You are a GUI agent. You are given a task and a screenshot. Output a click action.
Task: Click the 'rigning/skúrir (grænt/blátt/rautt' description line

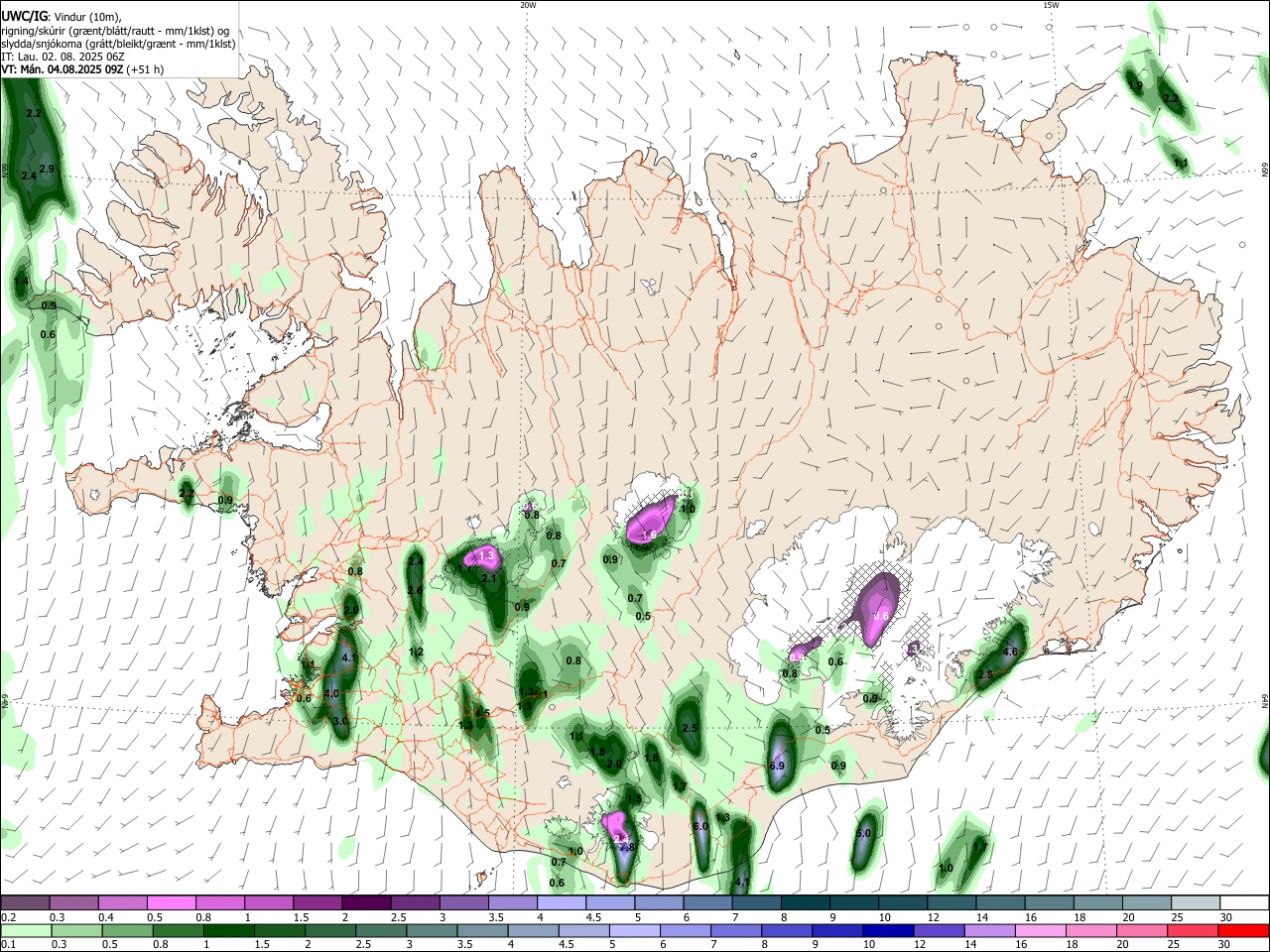pos(115,31)
